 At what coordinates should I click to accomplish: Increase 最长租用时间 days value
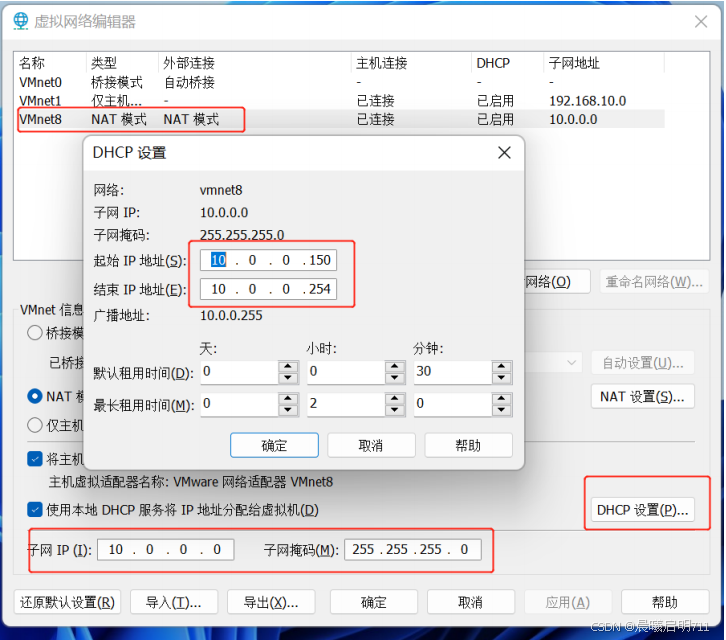tap(288, 399)
